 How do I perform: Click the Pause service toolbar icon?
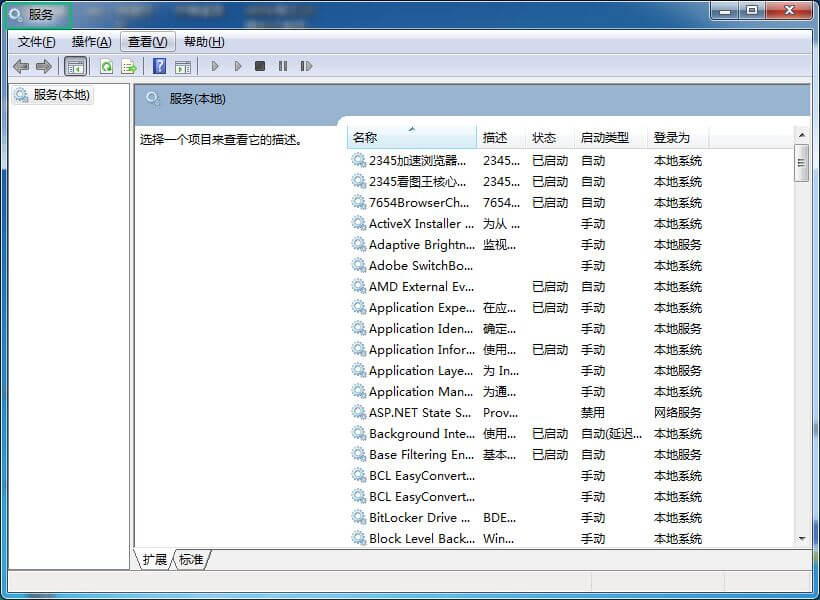click(x=283, y=67)
